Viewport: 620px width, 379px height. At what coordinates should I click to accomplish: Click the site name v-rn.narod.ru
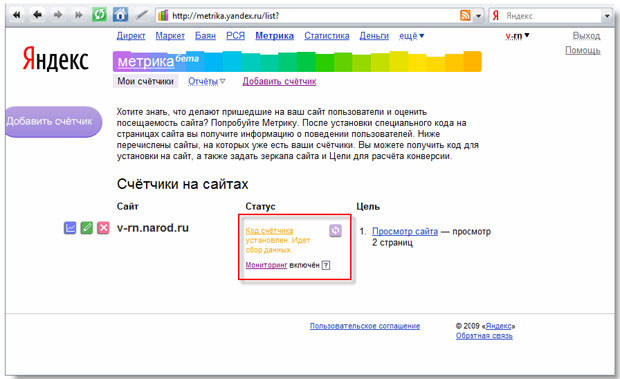[153, 228]
